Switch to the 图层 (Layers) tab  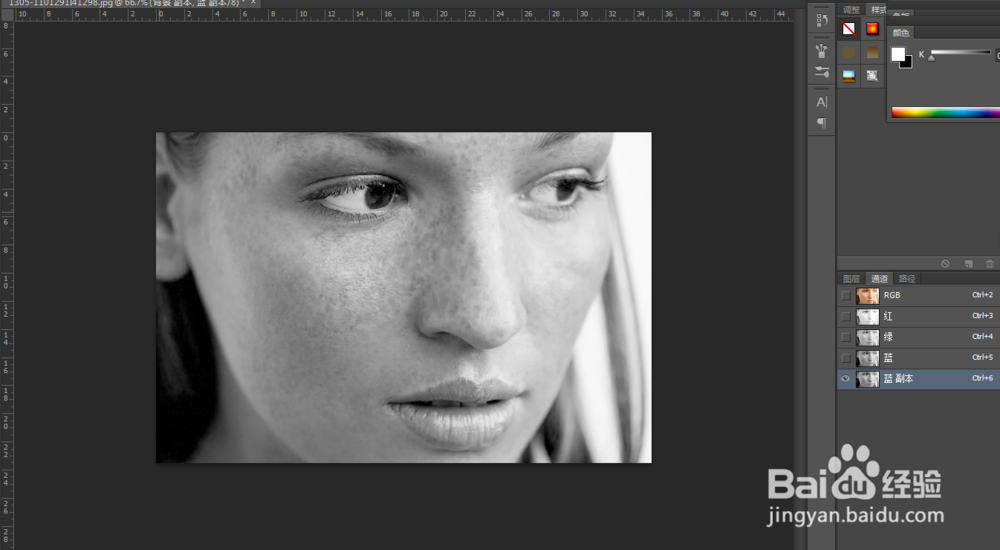tap(851, 279)
